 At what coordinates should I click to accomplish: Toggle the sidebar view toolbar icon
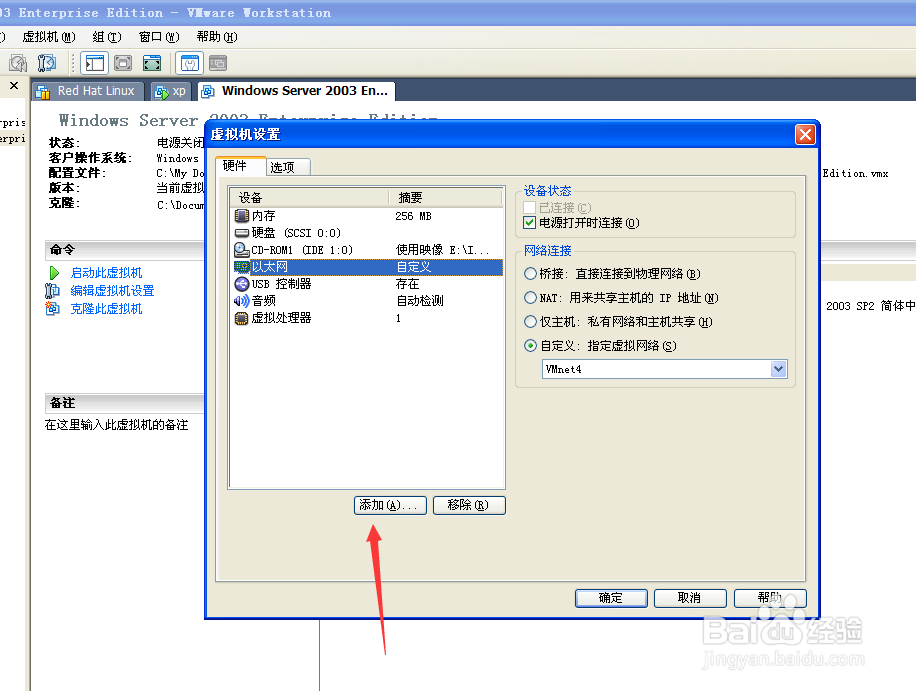click(x=95, y=62)
